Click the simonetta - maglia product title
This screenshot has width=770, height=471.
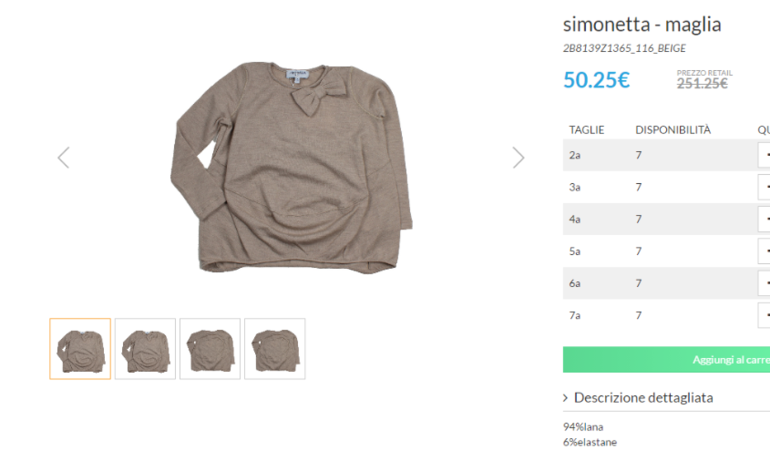click(x=642, y=25)
